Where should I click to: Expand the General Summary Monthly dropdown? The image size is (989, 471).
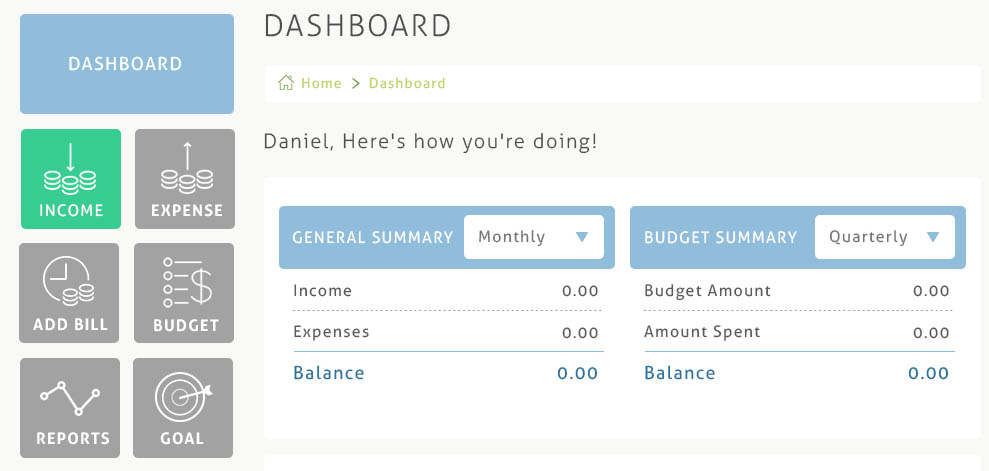click(533, 237)
